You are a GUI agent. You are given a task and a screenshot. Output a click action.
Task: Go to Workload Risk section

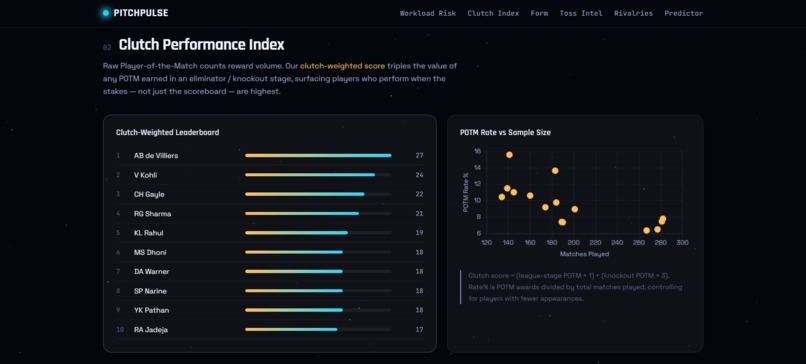coord(428,13)
